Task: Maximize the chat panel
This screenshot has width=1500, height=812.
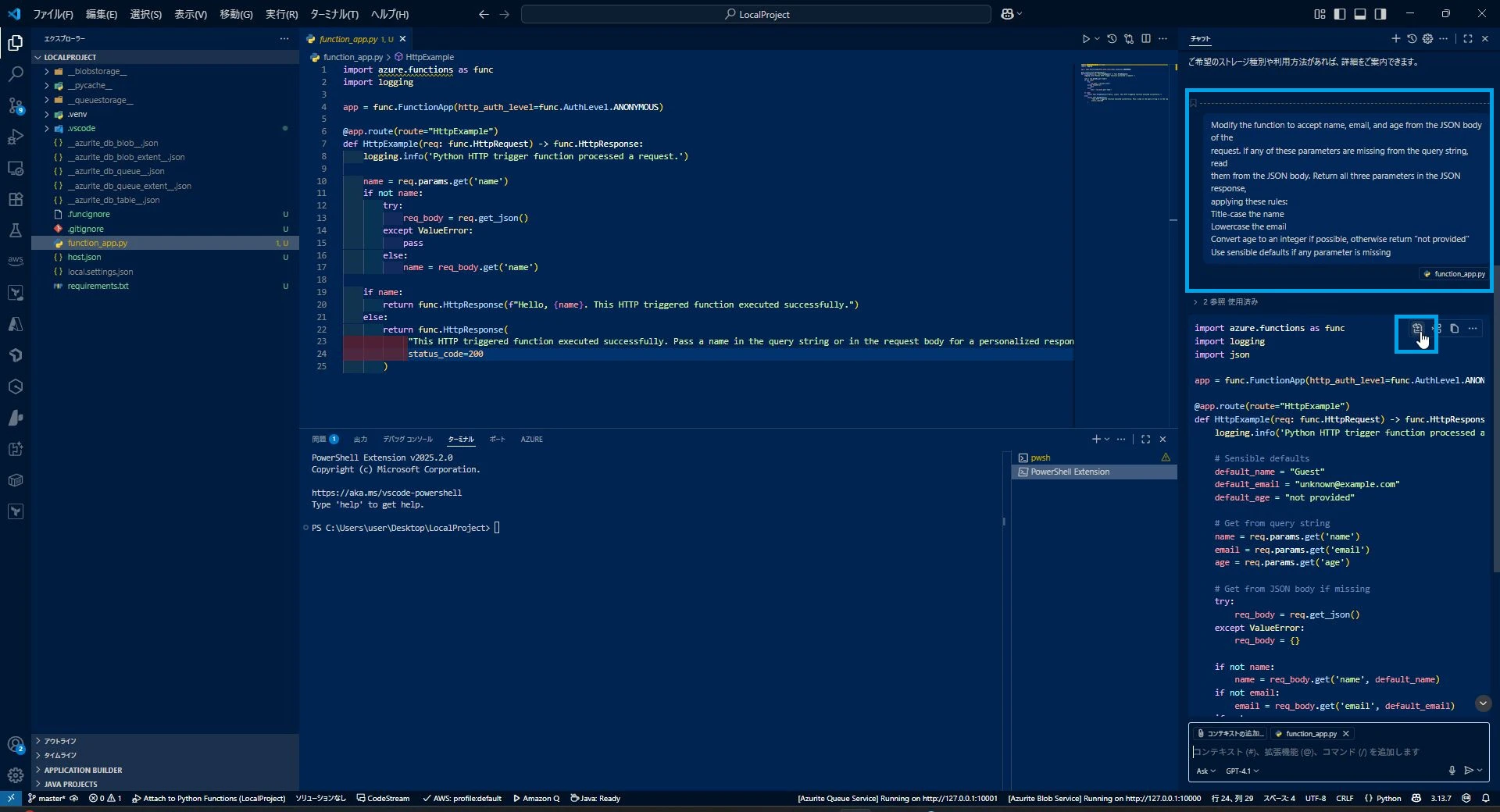Action: tap(1468, 38)
